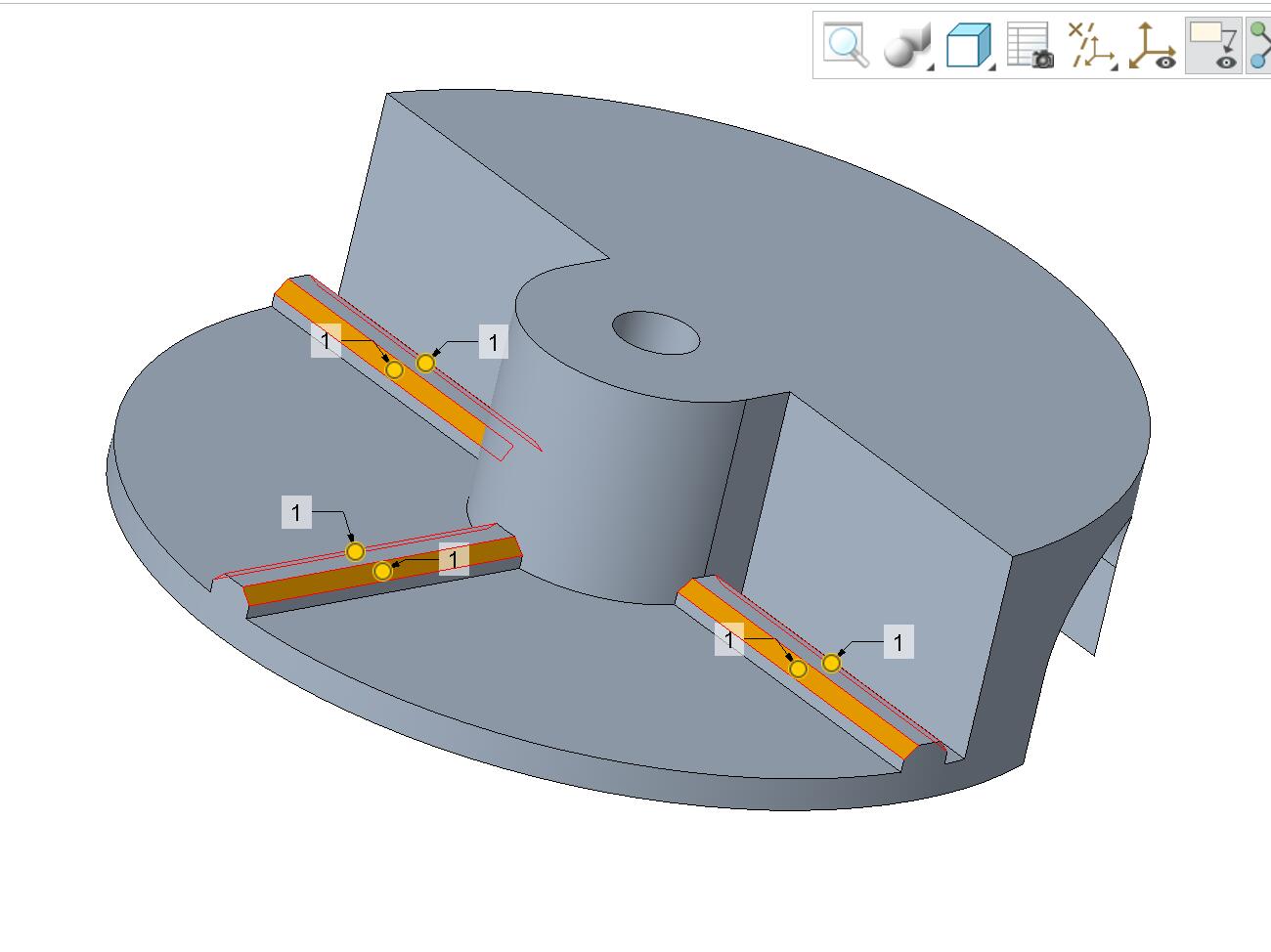Expand the saved orientations dropdown arrow
The height and width of the screenshot is (952, 1271).
pos(992,65)
